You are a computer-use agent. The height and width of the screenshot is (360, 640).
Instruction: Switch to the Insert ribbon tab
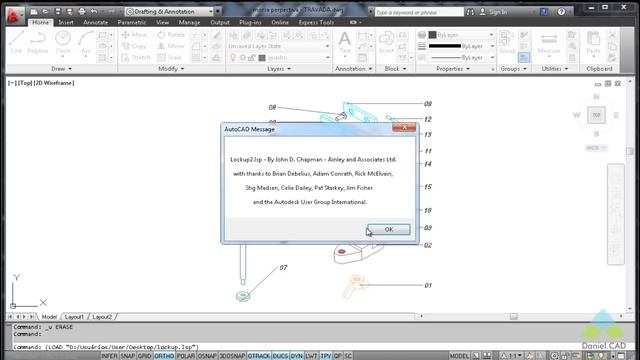[x=66, y=22]
